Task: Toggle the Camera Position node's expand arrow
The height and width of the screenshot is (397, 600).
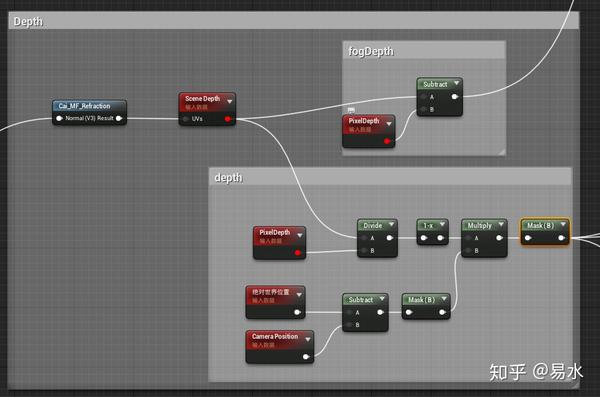Action: coord(308,339)
